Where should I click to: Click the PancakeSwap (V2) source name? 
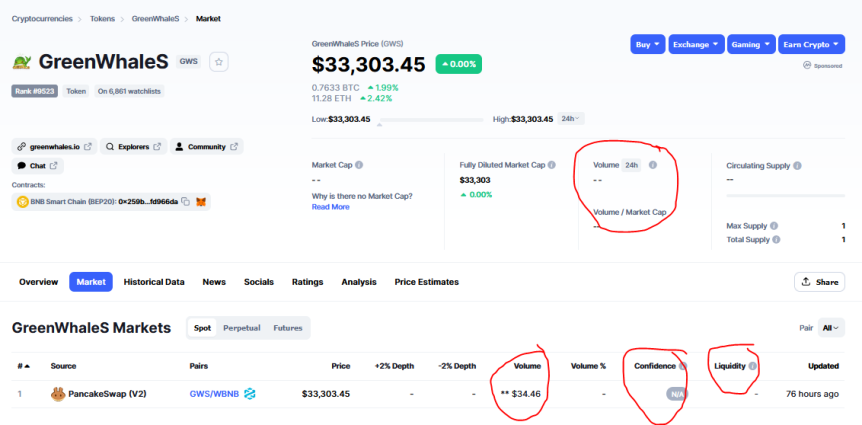107,394
